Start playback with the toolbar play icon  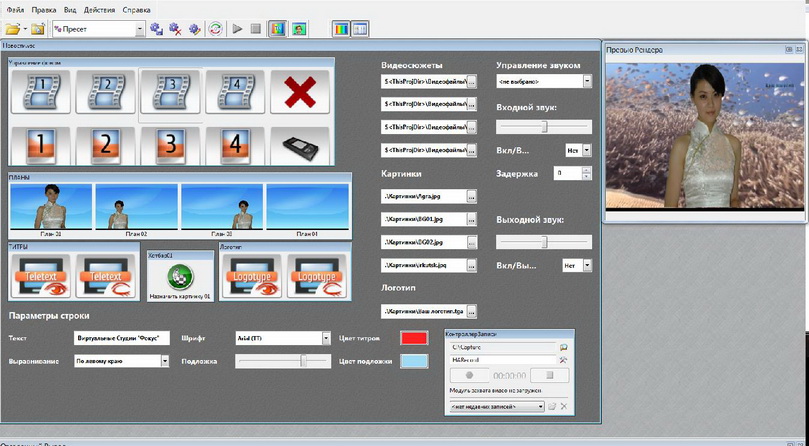click(x=237, y=29)
